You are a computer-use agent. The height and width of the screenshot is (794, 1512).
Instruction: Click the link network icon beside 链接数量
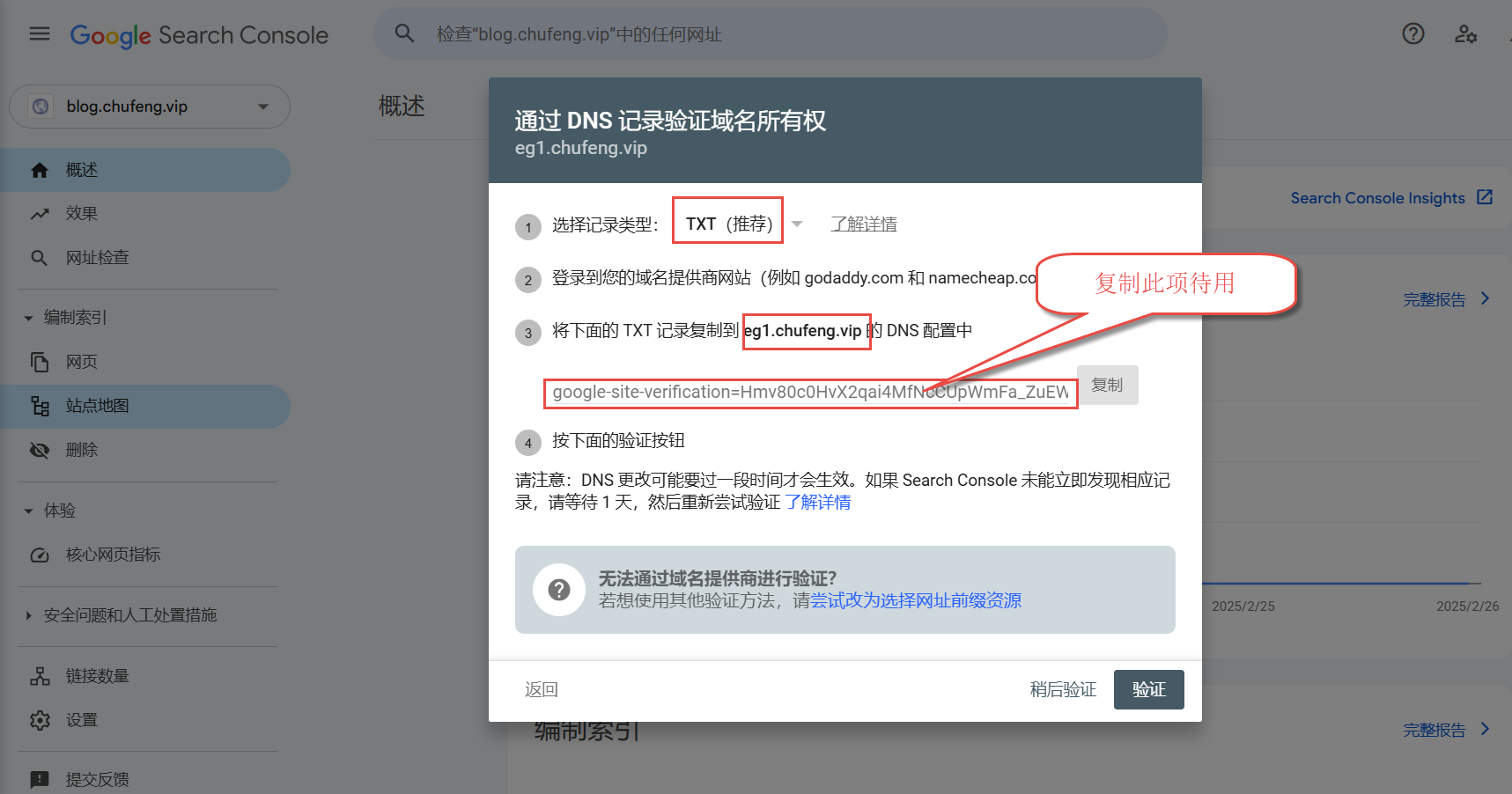tap(40, 676)
